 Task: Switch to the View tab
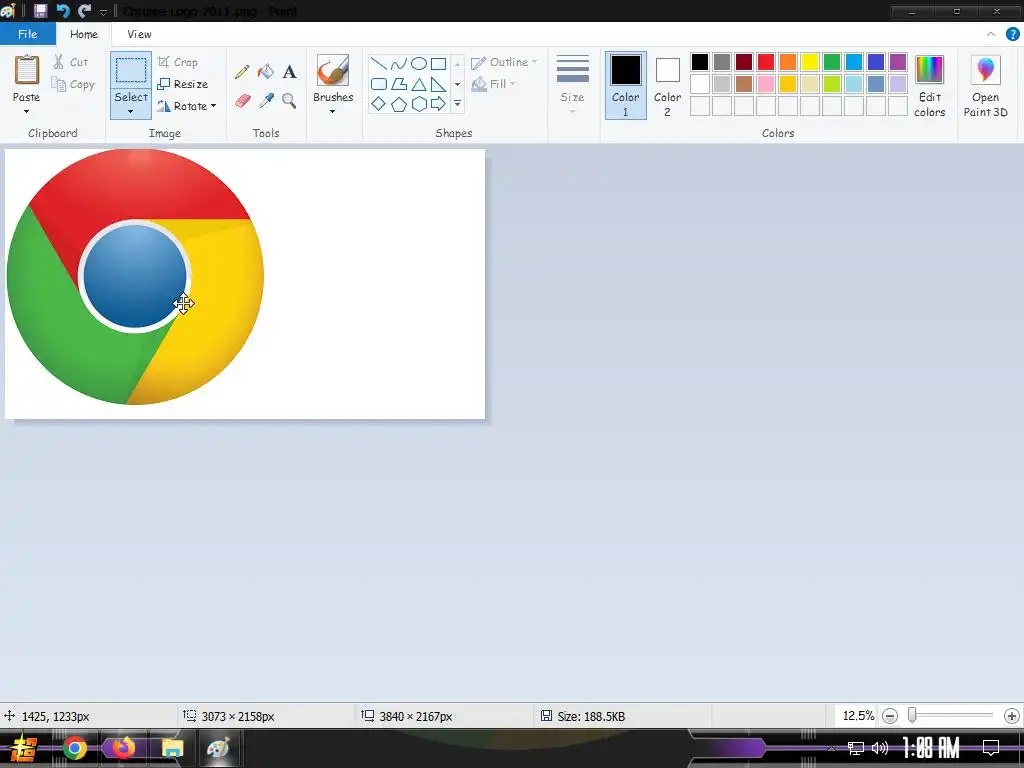(x=139, y=34)
